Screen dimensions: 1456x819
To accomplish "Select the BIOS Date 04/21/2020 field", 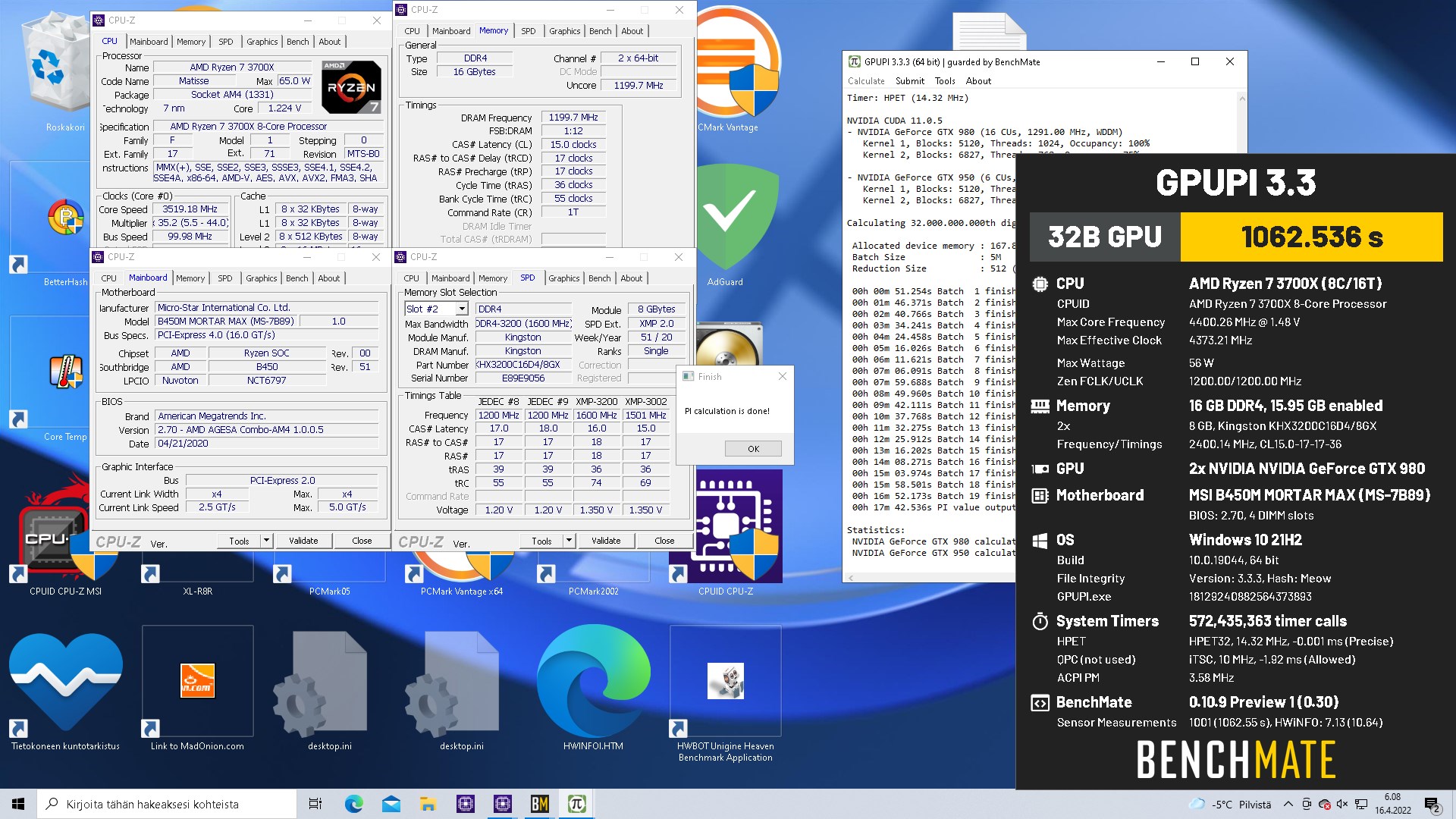I will 267,444.
